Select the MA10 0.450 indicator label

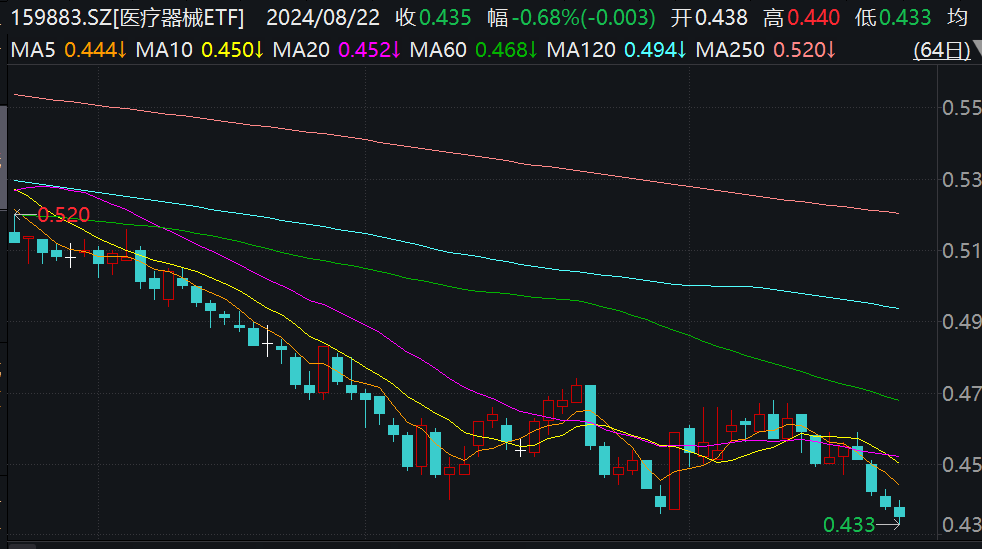coord(199,50)
